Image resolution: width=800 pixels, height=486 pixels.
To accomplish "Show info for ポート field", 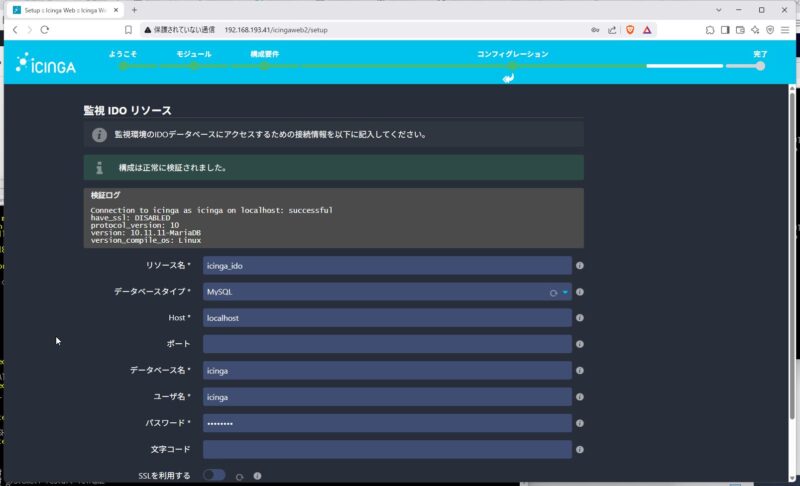I will 580,344.
